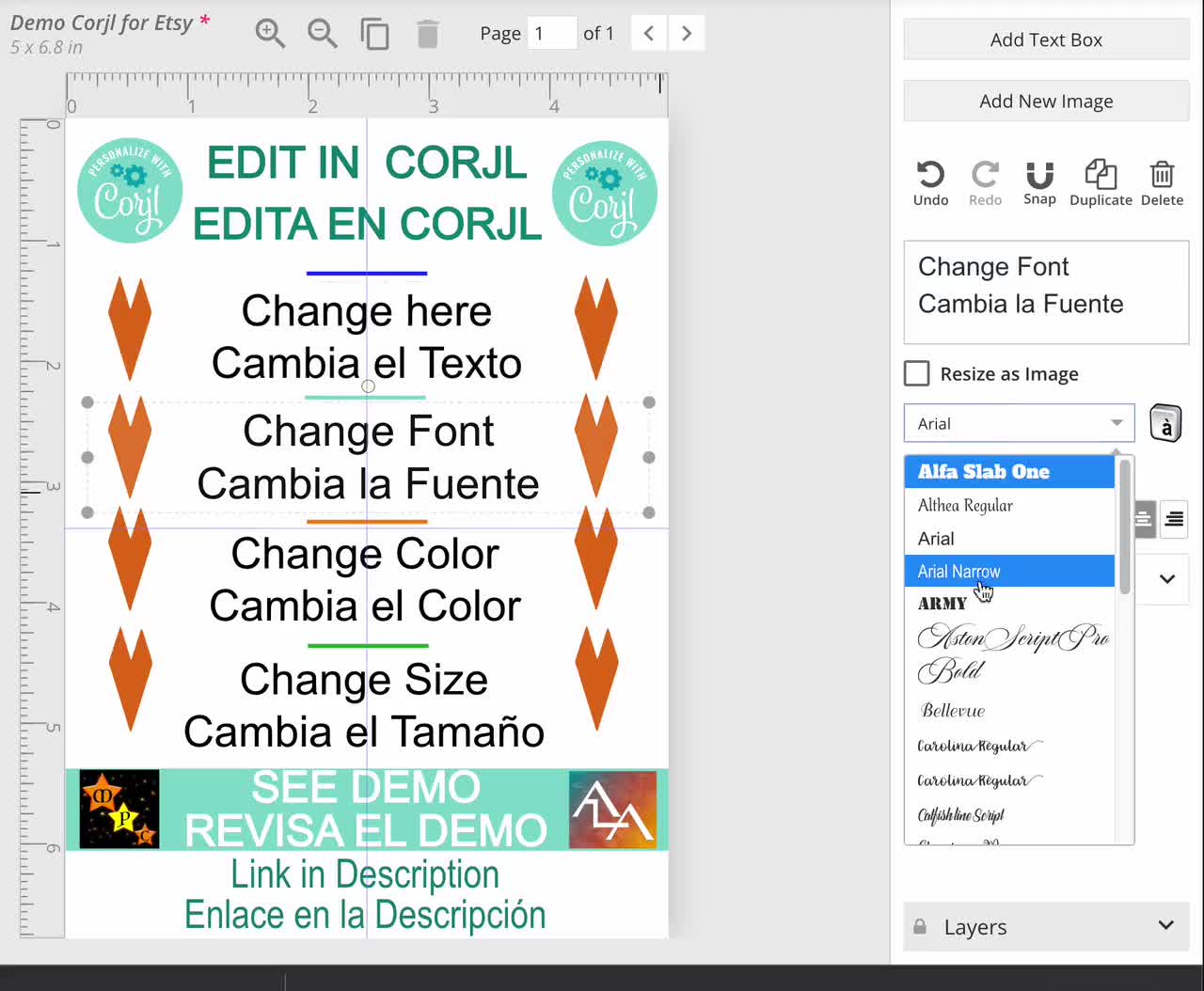
Task: Select the orange diamond right of Change Size
Action: point(596,679)
